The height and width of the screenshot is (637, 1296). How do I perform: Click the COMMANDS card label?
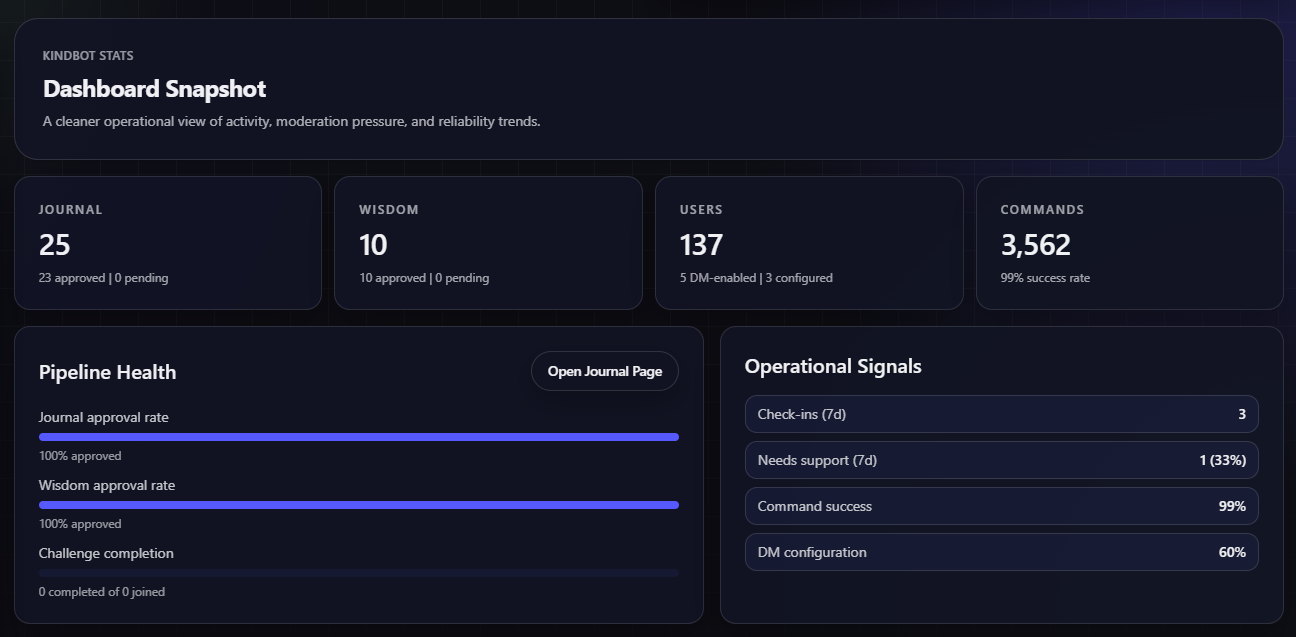1042,210
